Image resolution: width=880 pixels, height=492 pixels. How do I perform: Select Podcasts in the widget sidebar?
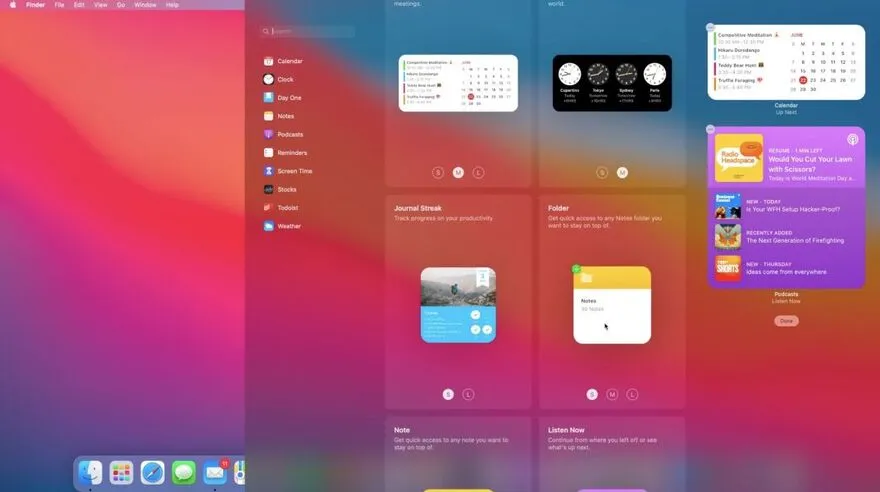(283, 135)
